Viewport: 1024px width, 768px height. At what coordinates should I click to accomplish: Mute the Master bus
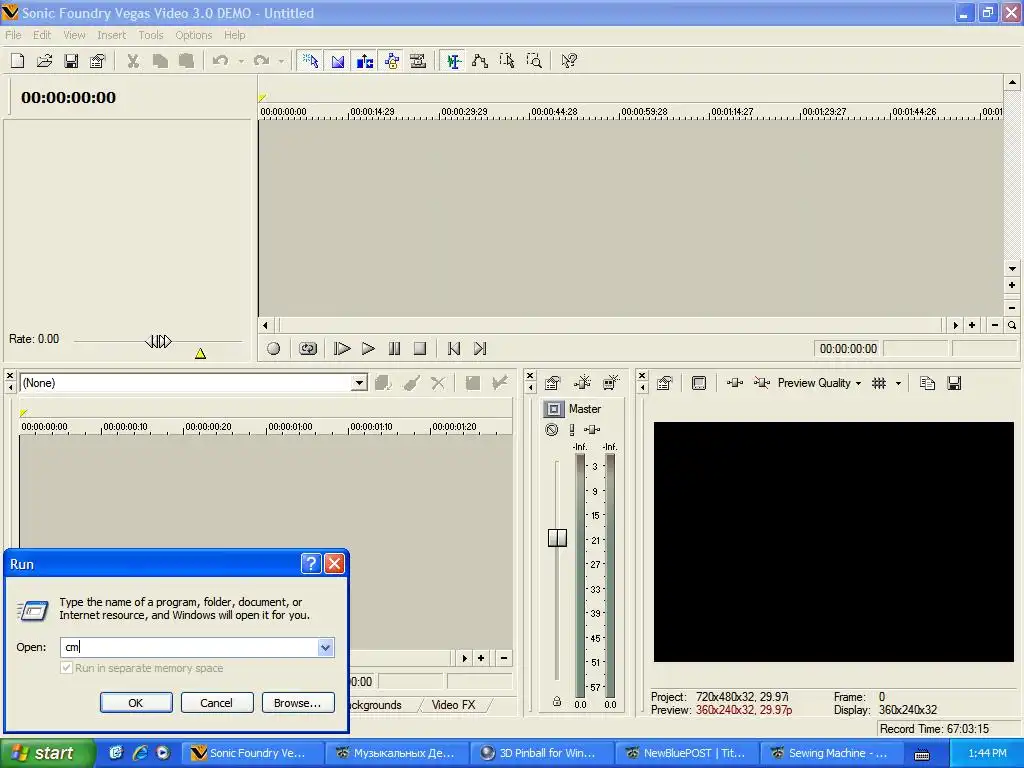(552, 430)
